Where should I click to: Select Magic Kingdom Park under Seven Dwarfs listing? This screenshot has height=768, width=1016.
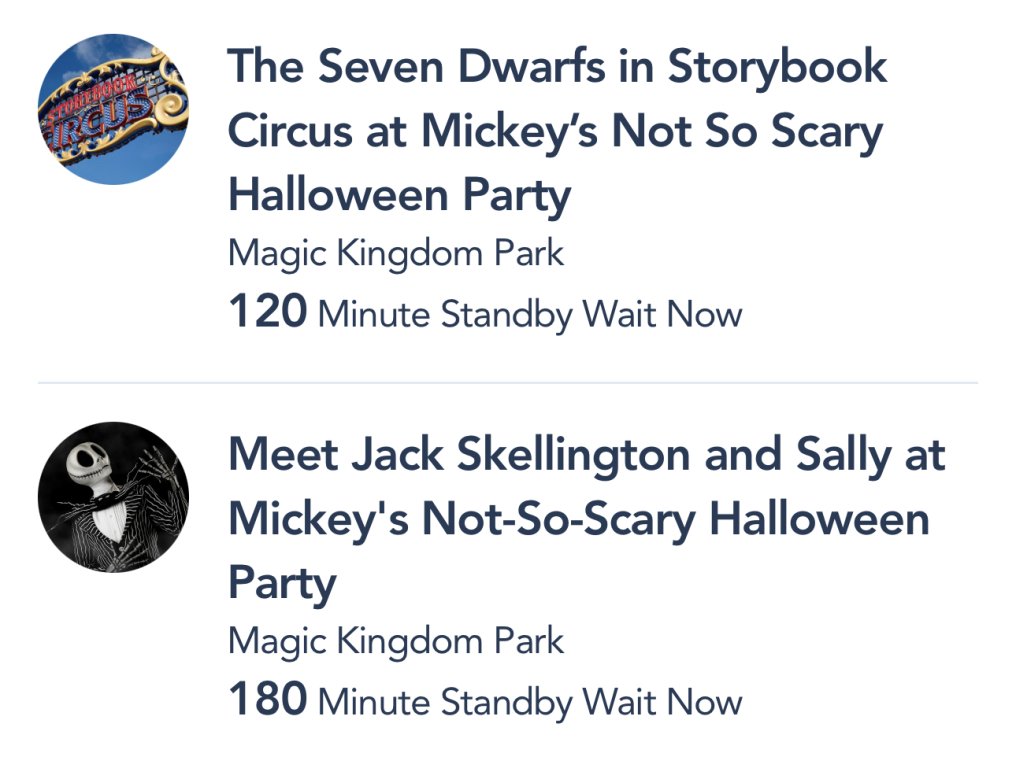(x=396, y=254)
